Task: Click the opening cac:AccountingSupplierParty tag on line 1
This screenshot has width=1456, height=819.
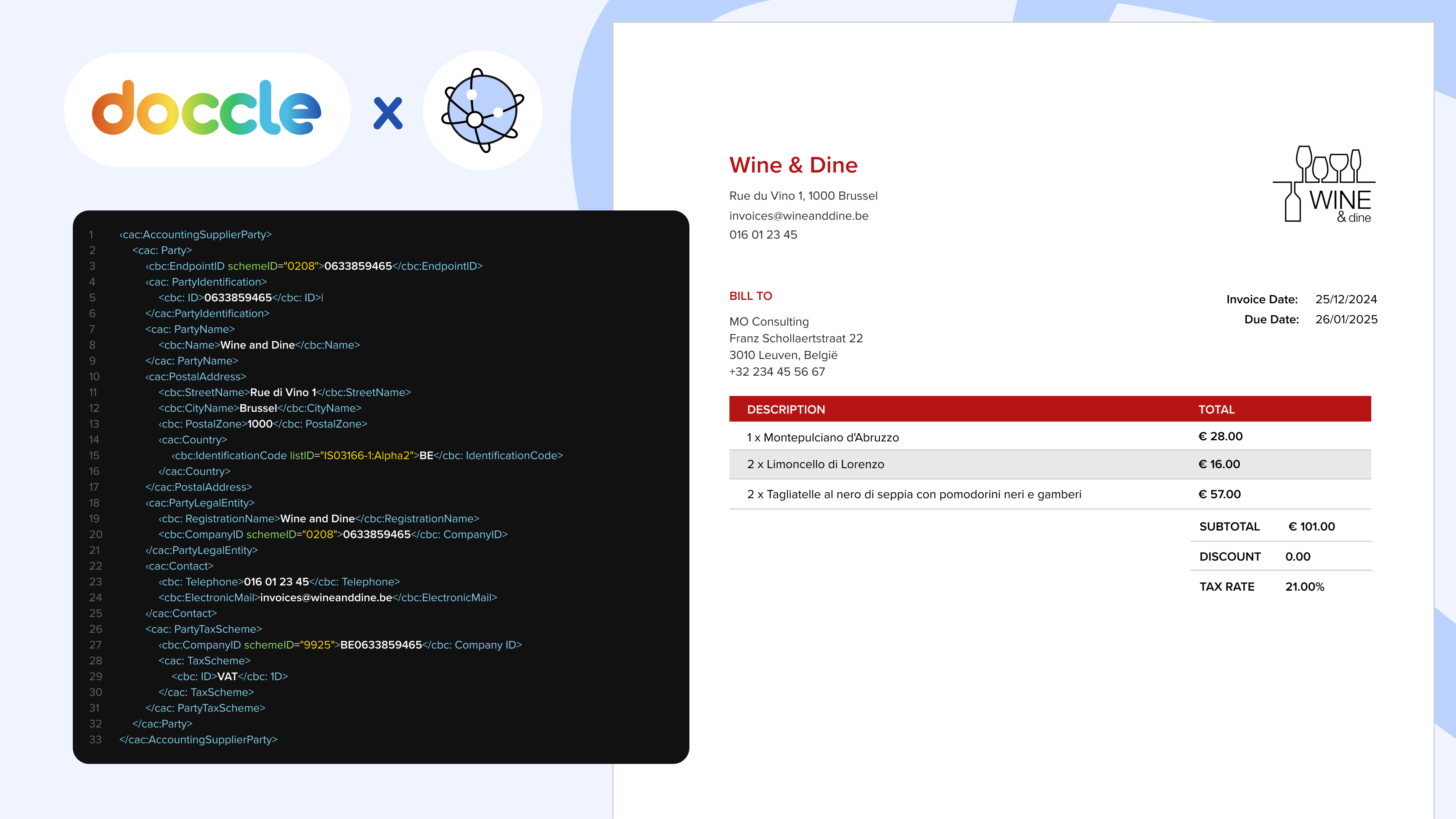Action: click(x=196, y=235)
